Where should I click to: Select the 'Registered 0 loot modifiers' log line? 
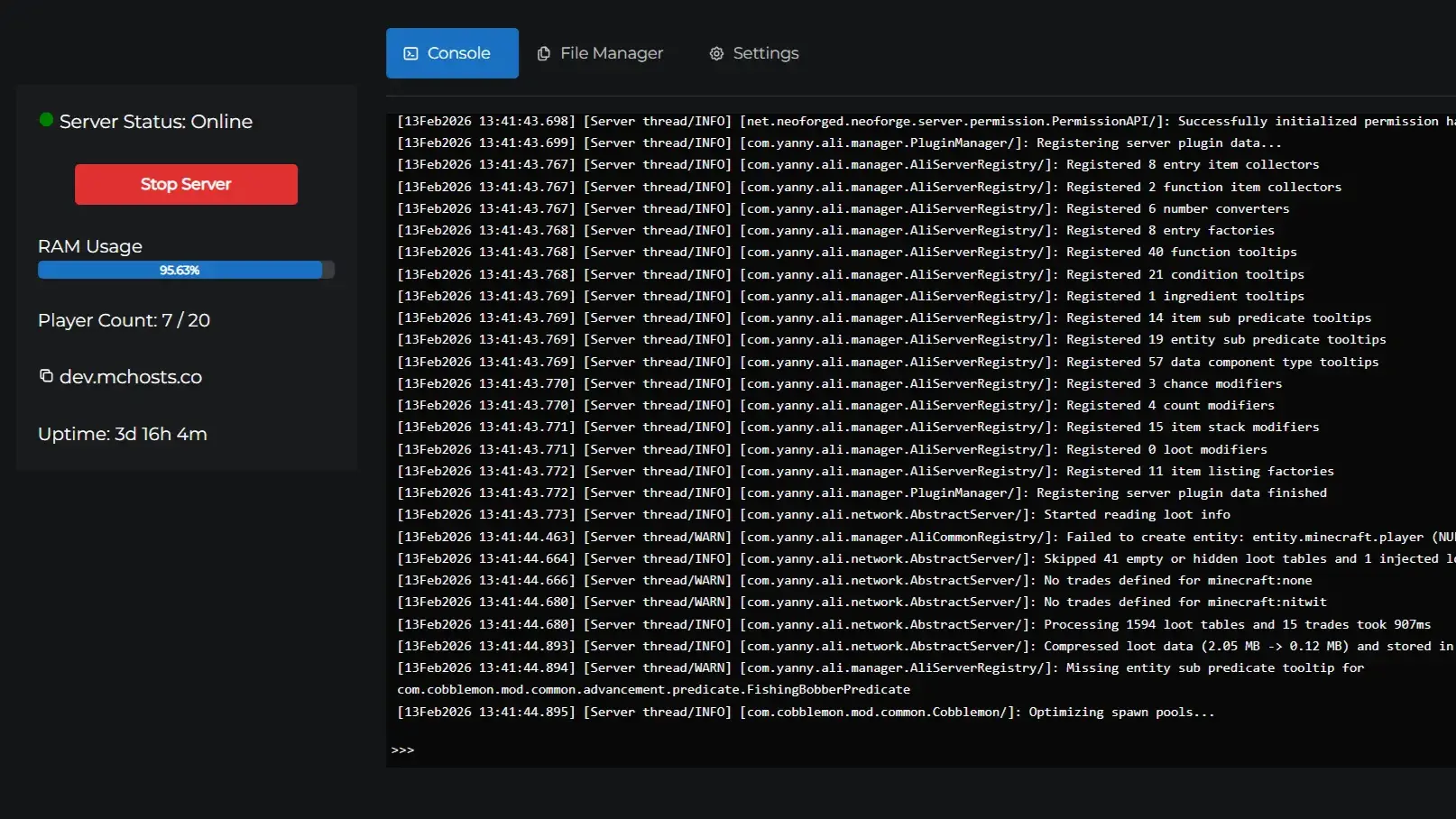click(x=832, y=449)
